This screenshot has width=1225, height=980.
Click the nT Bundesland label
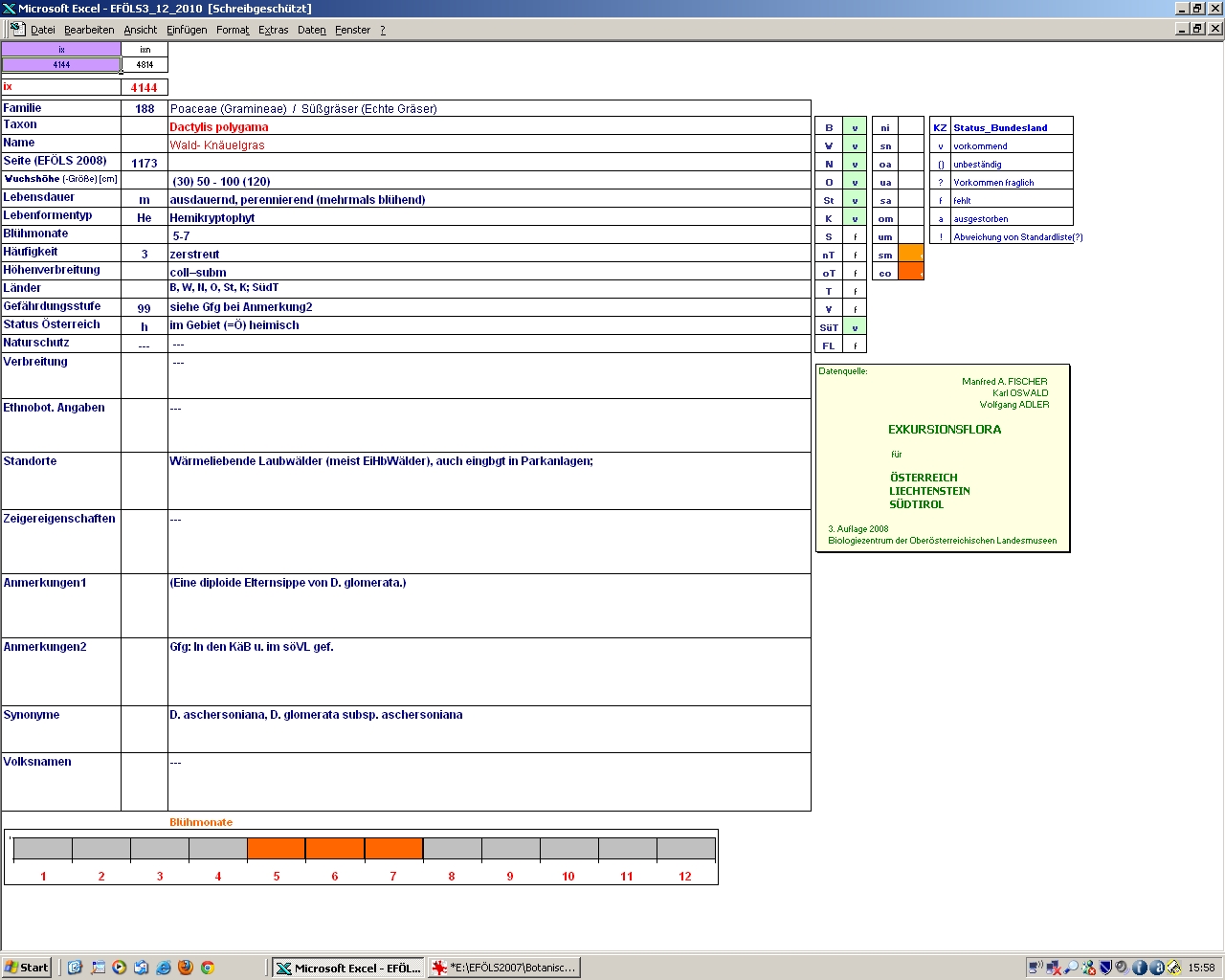[x=829, y=255]
